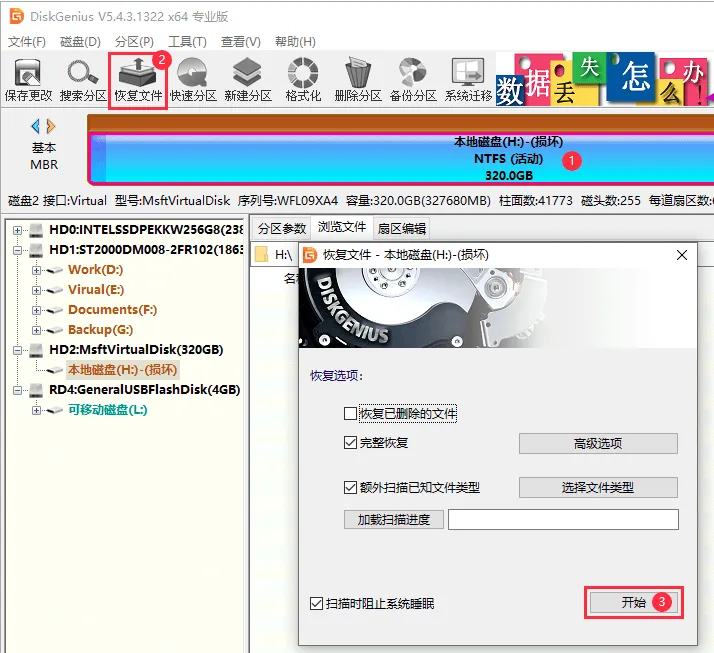The height and width of the screenshot is (653, 714).
Task: Expand the HD0 INTELSSD disk node
Action: point(17,230)
